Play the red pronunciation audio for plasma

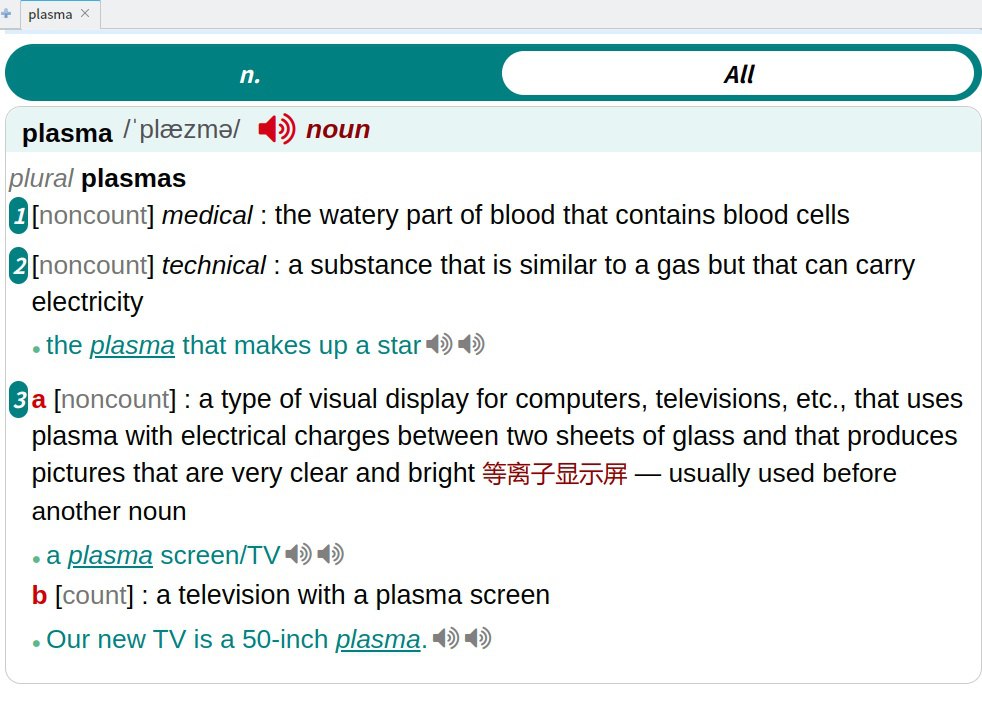pos(276,129)
